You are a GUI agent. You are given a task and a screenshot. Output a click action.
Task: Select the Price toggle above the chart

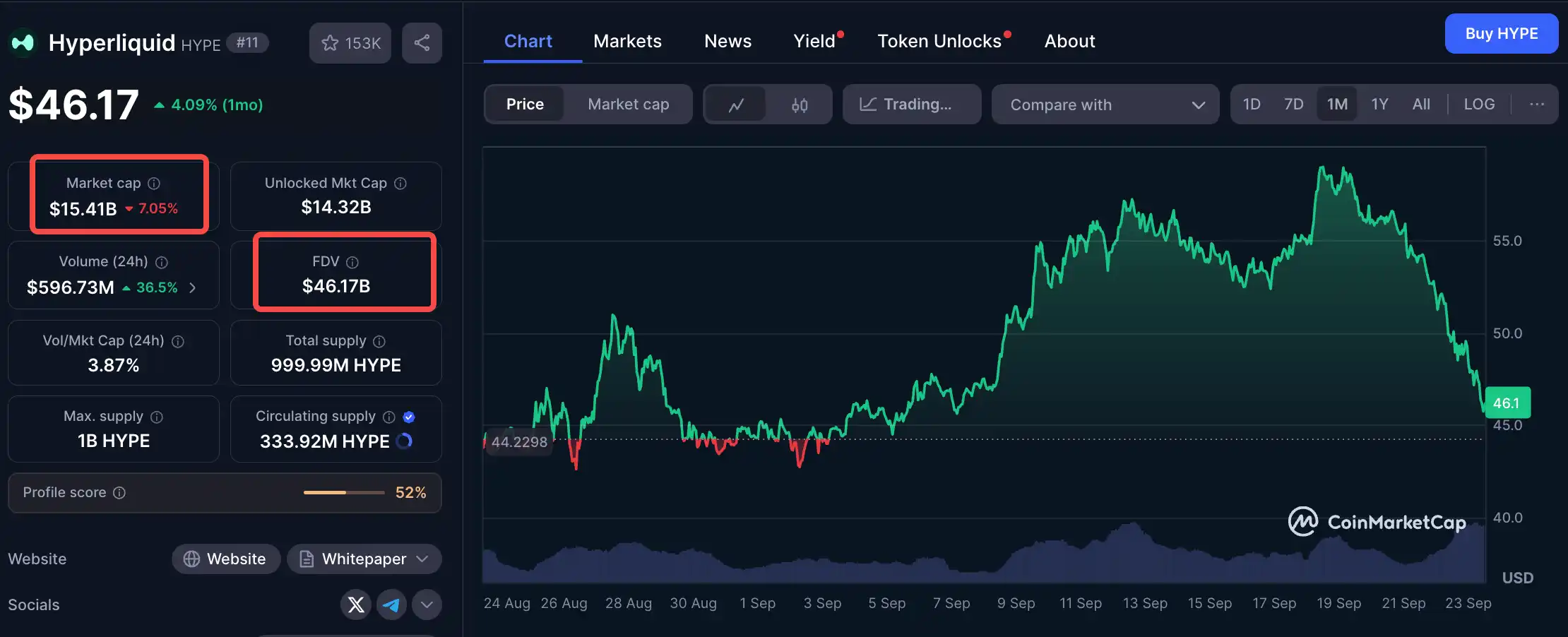[x=525, y=104]
